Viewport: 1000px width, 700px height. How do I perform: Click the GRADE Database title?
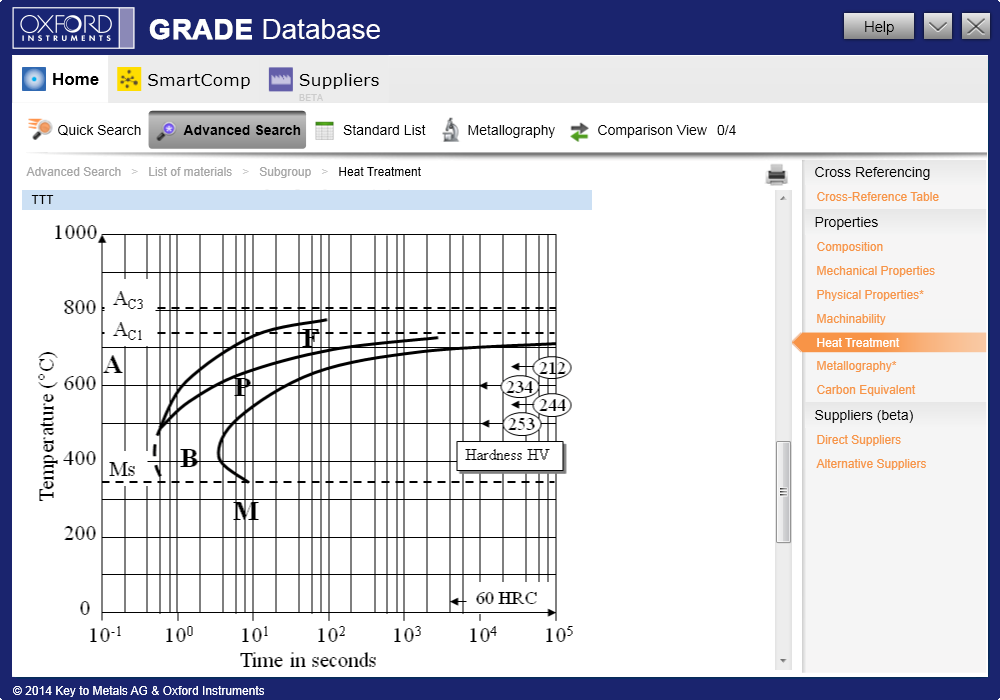tap(265, 29)
